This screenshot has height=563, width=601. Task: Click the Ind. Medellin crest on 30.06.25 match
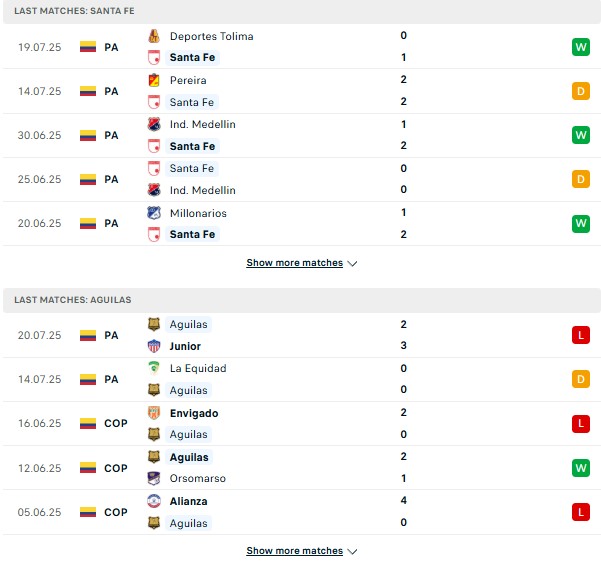pyautogui.click(x=154, y=124)
